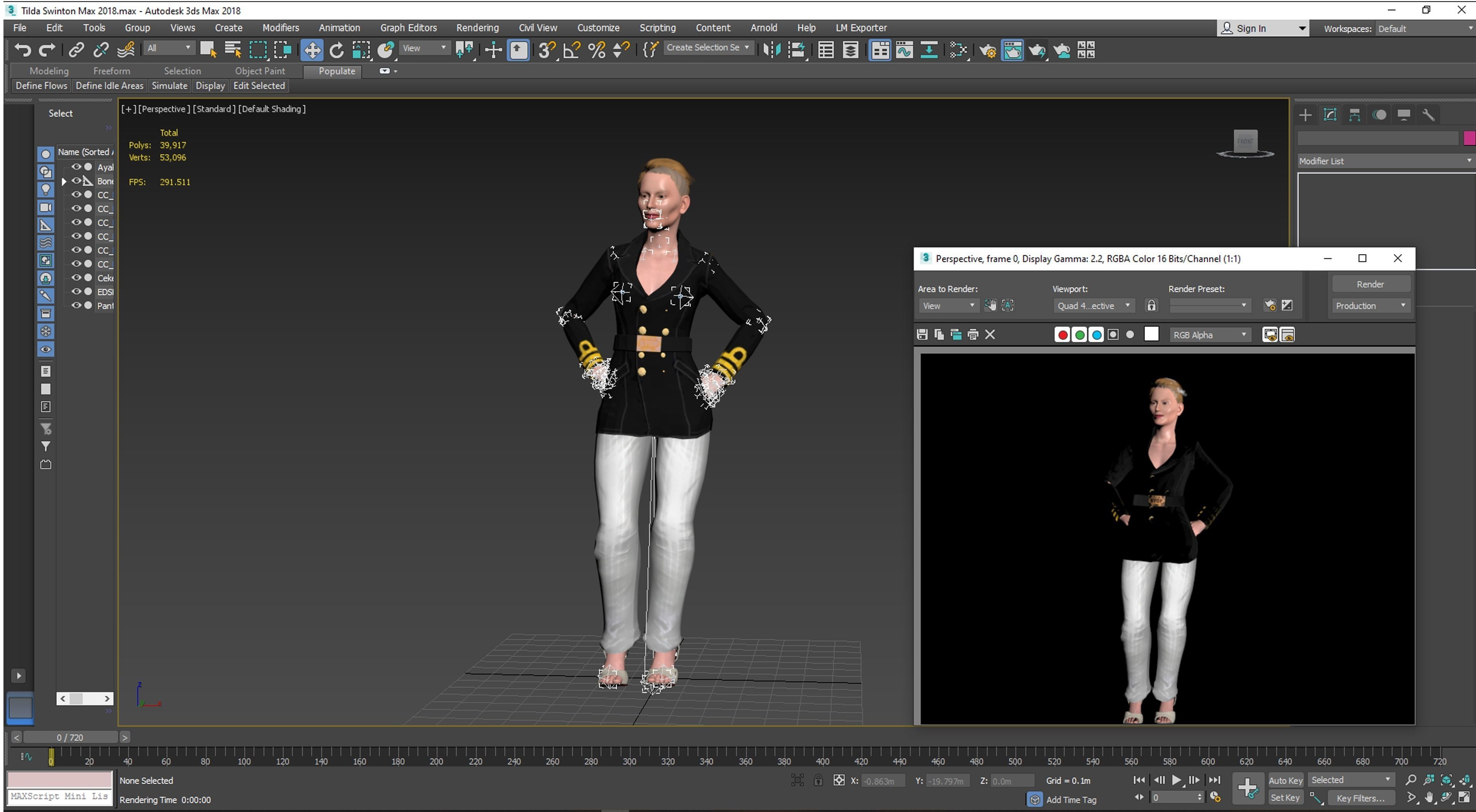Open Viewport Quad 4 dropdown

pos(1093,305)
